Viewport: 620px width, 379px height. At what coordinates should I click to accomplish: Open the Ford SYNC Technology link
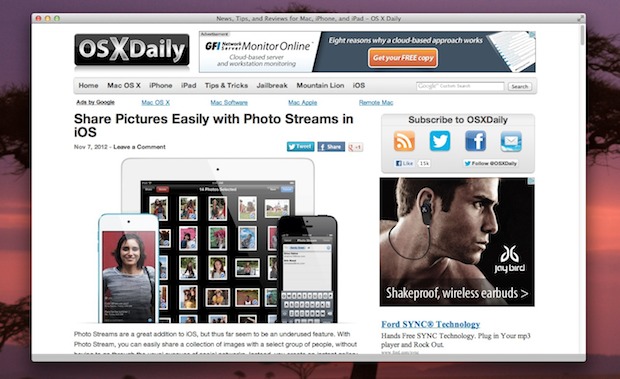coord(431,324)
